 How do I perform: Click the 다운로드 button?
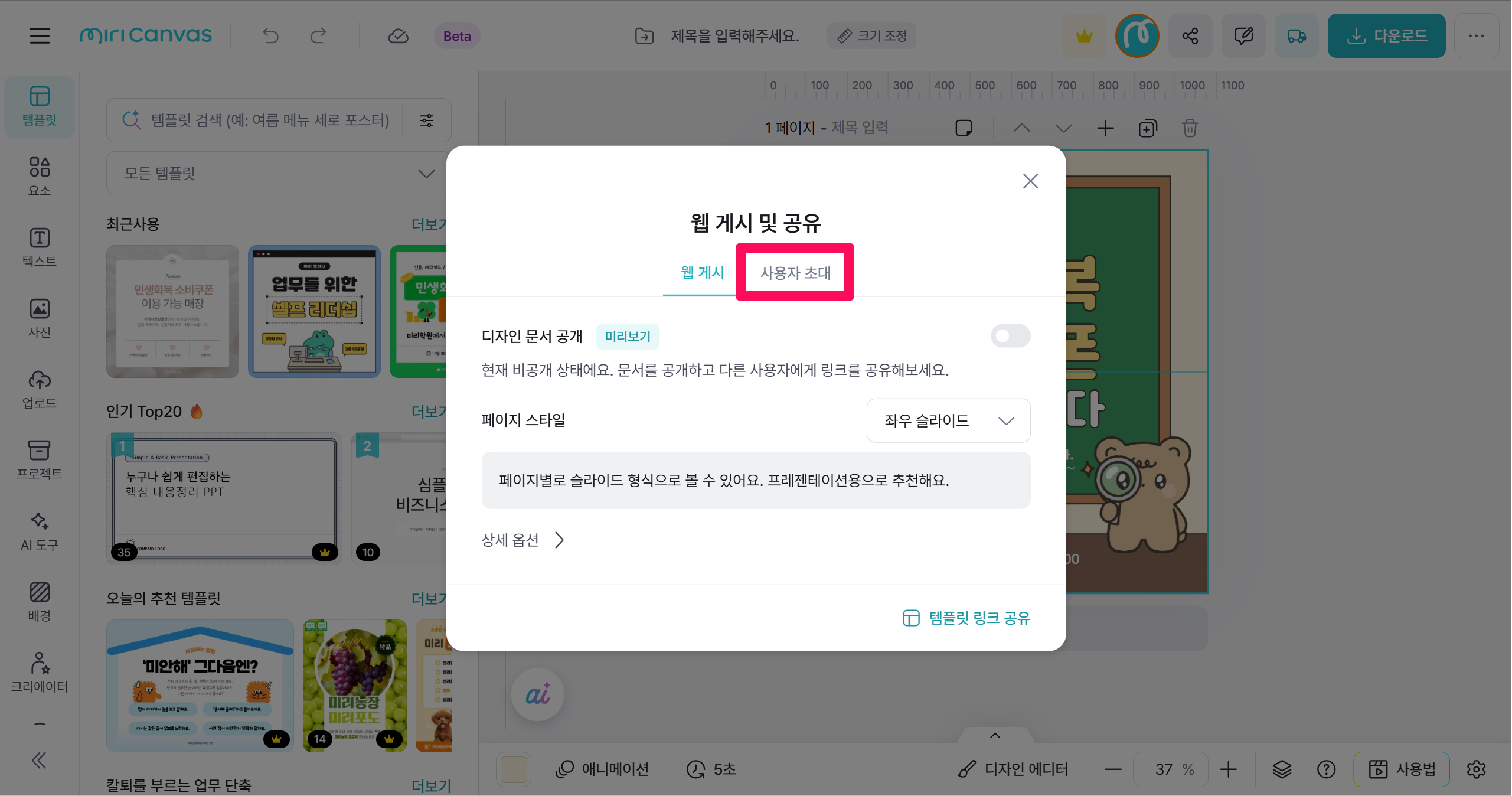click(1386, 36)
